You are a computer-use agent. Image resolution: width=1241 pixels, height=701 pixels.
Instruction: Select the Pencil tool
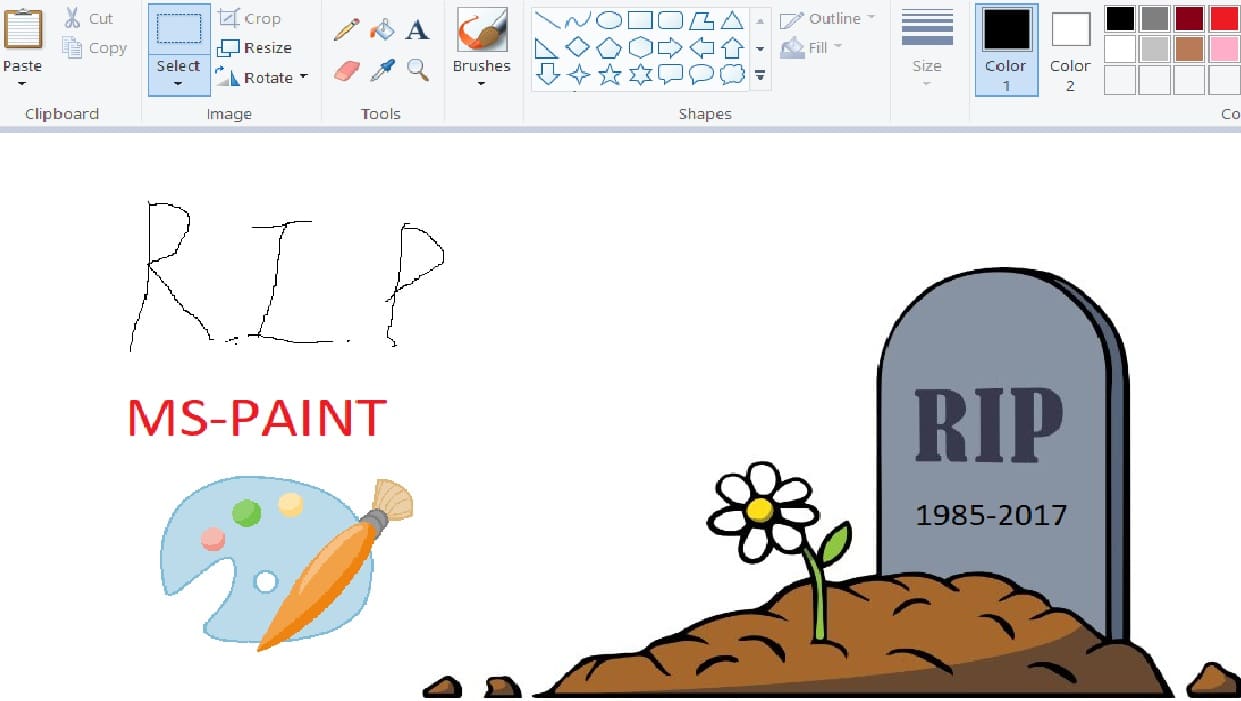[346, 29]
